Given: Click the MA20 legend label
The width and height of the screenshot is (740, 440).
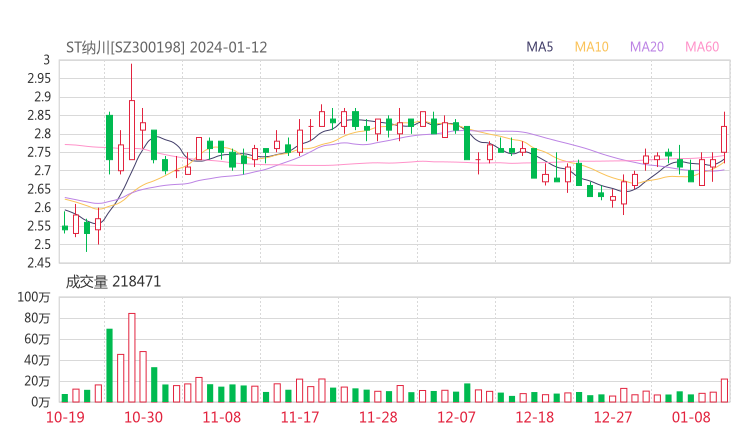Looking at the screenshot, I should 647,47.
